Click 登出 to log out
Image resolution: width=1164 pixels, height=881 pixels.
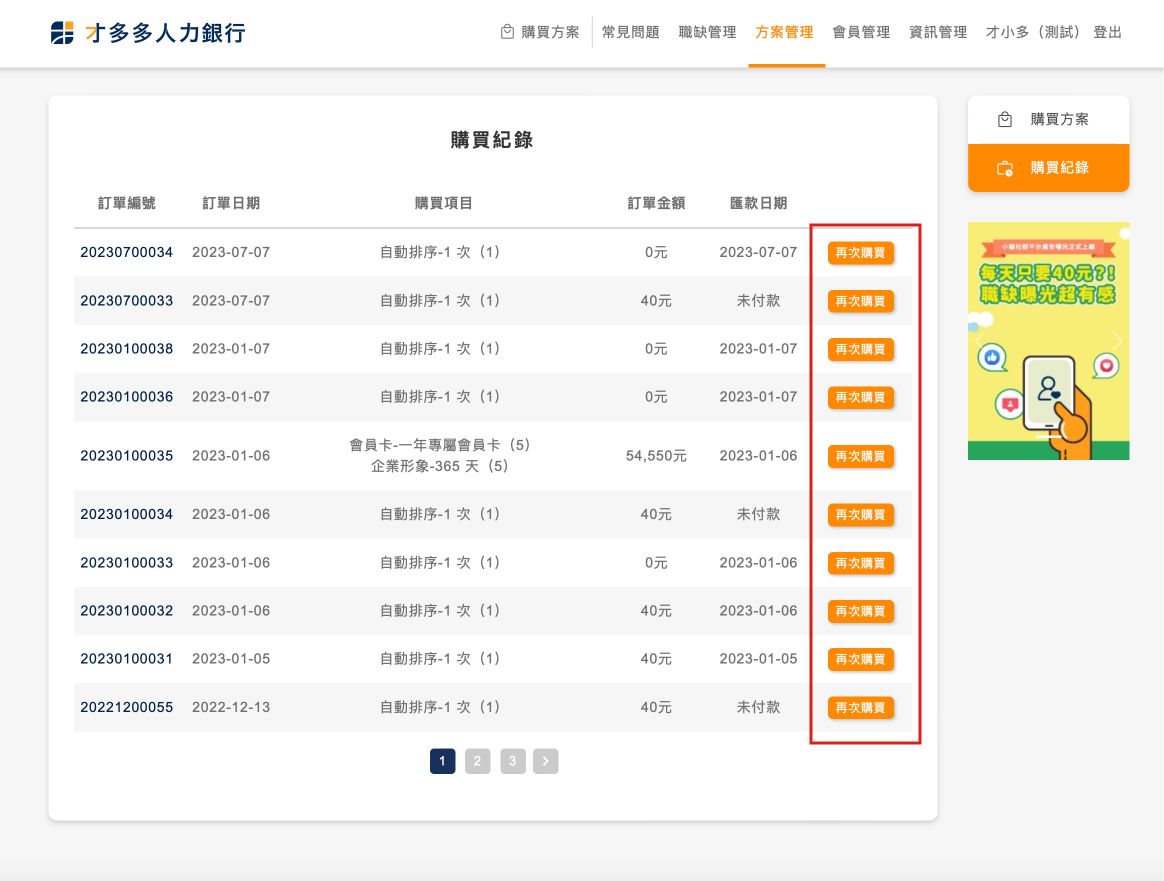coord(1107,32)
